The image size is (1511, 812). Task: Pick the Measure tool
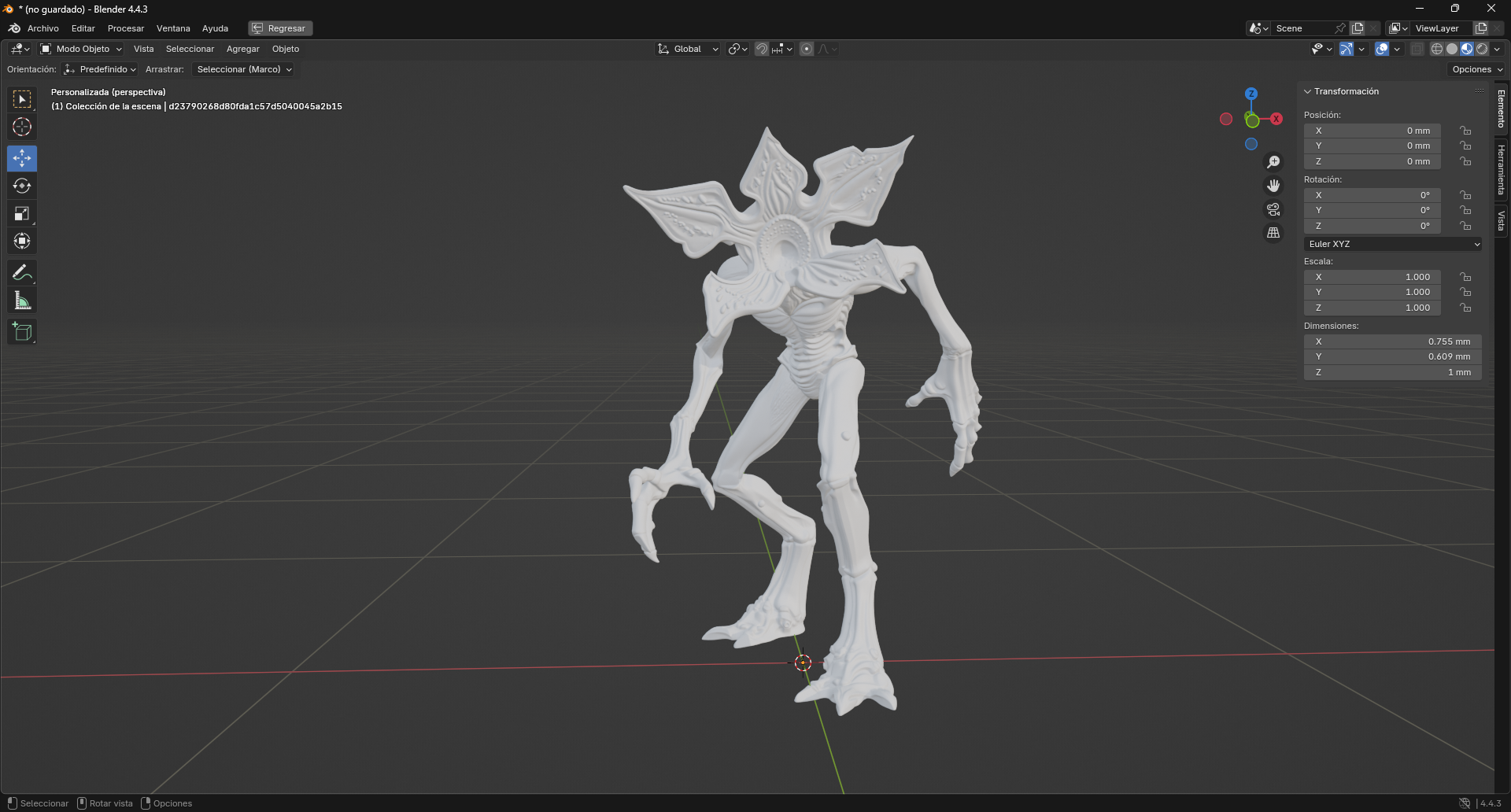click(22, 301)
